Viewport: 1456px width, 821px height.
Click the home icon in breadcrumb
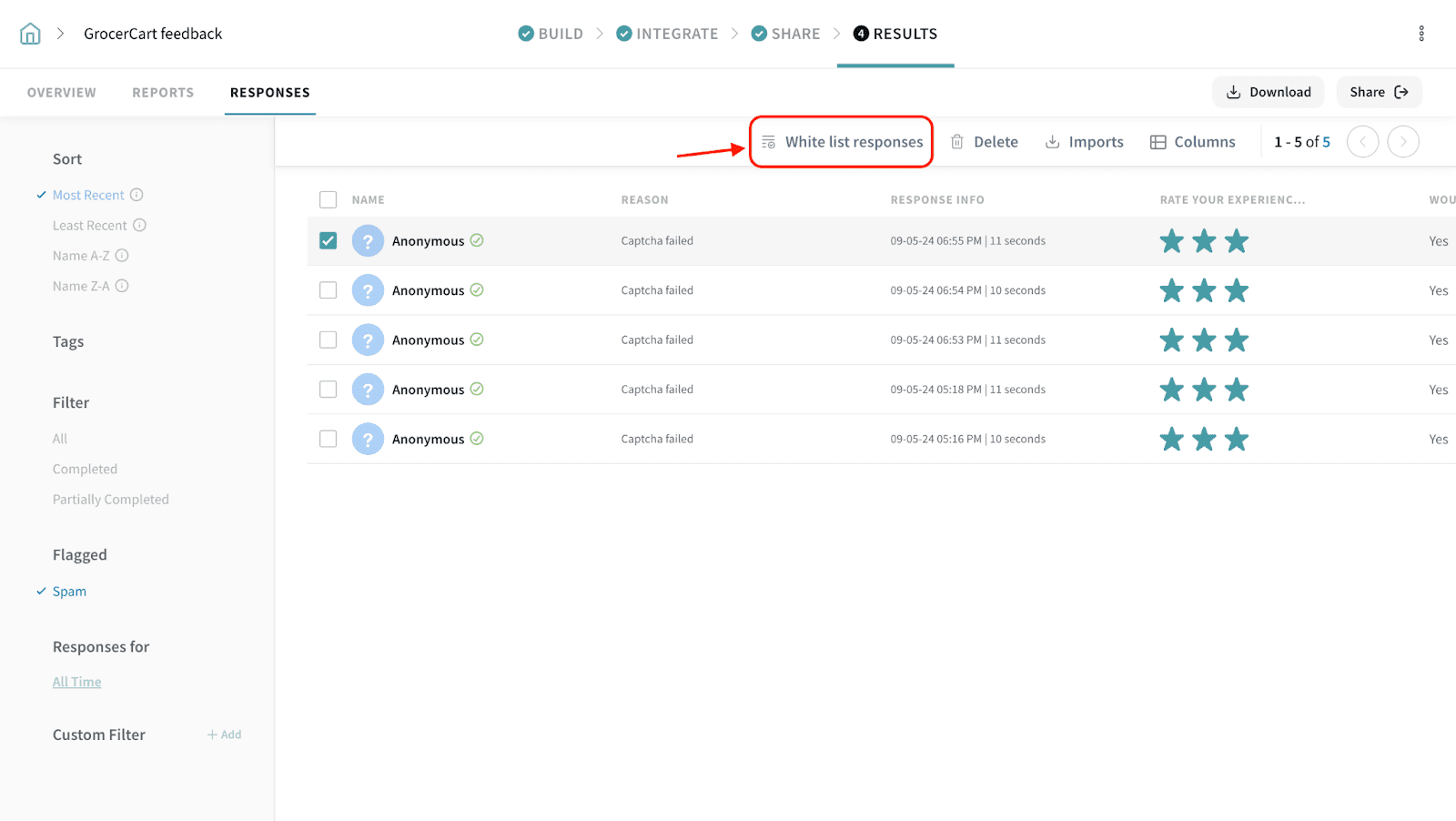pyautogui.click(x=30, y=34)
